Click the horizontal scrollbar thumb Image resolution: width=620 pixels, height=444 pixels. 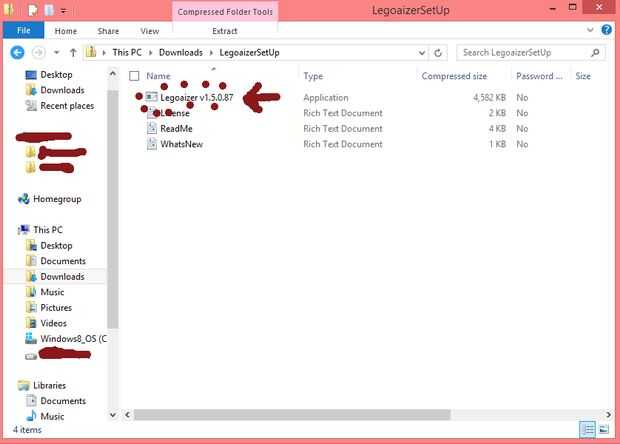292,414
